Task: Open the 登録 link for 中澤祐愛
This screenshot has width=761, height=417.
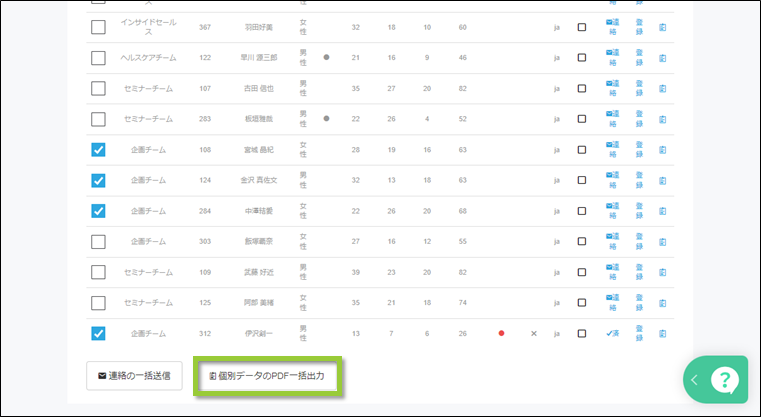Action: (x=639, y=211)
